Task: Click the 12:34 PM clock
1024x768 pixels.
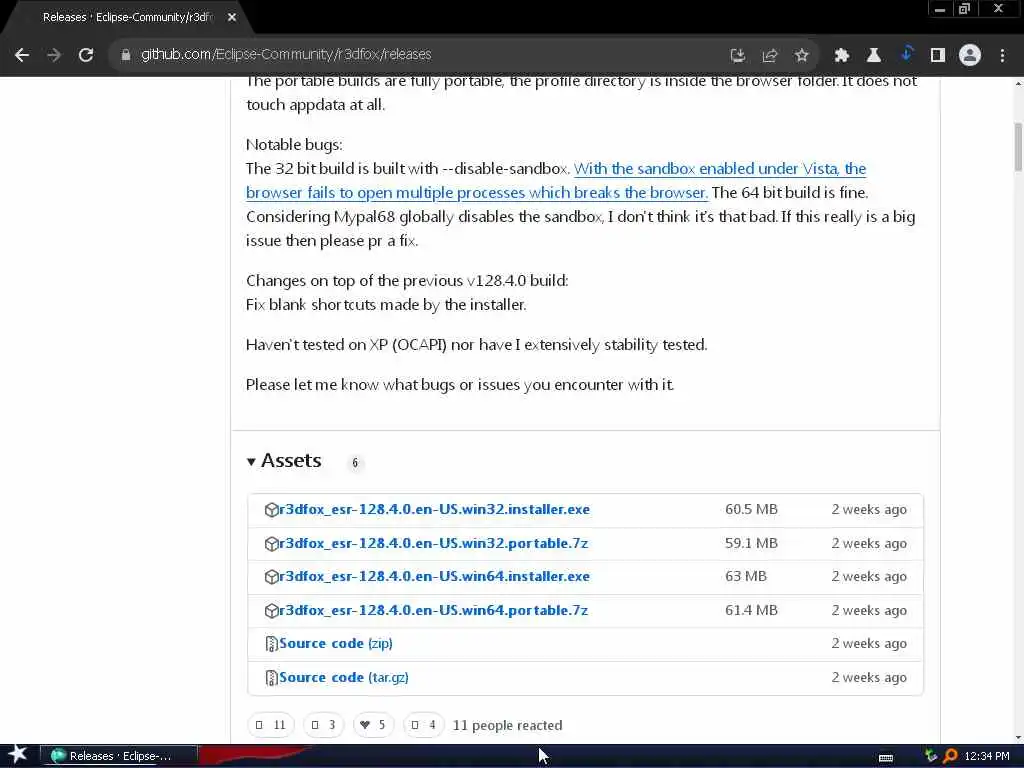Action: tap(987, 756)
